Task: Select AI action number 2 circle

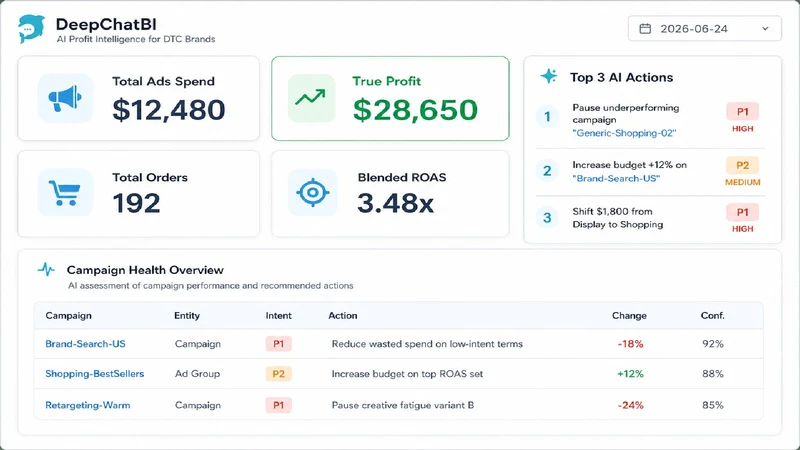Action: tap(547, 170)
